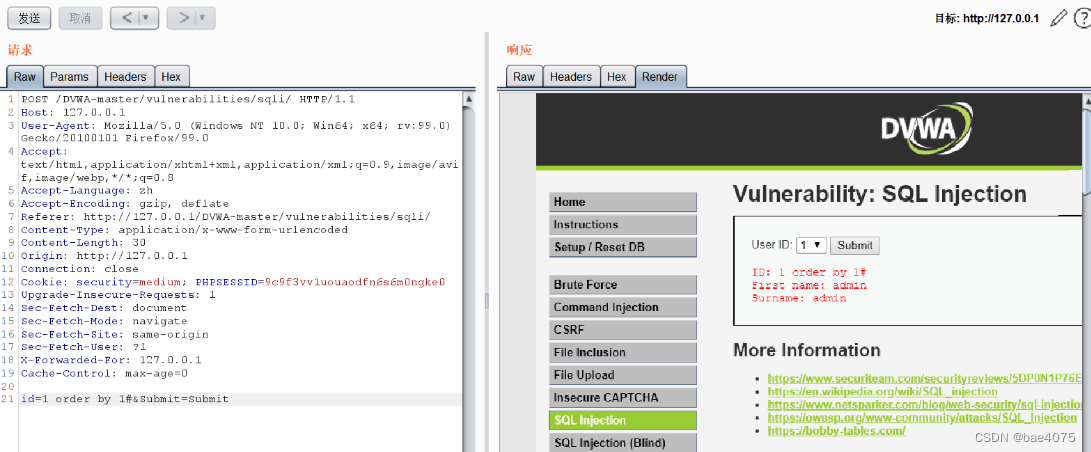Go back with the previous history arrow
The height and width of the screenshot is (452, 1091).
click(x=126, y=18)
